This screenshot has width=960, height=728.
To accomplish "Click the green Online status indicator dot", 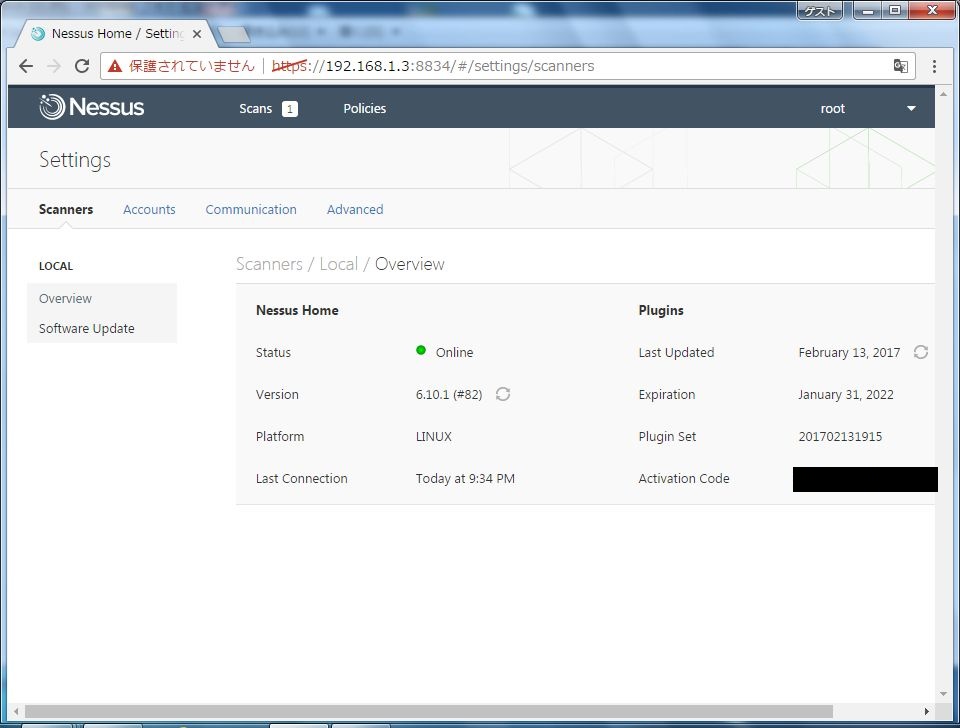I will (421, 350).
